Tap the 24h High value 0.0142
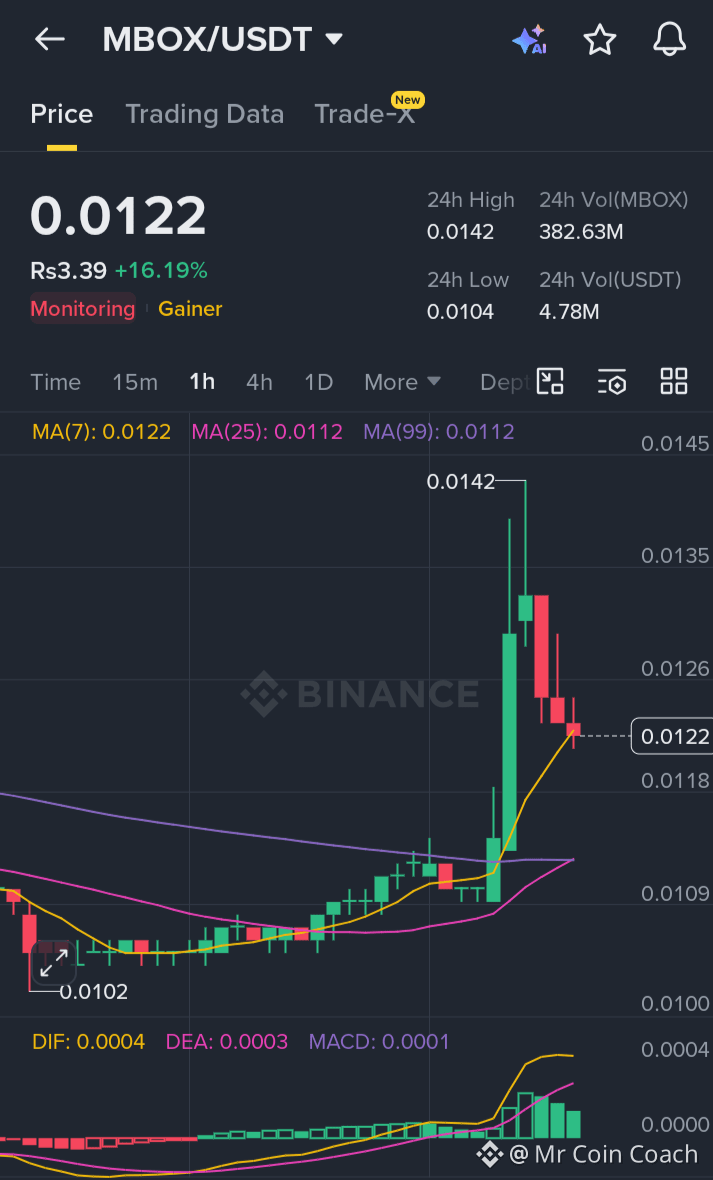Screen dimensions: 713x1180 [460, 232]
